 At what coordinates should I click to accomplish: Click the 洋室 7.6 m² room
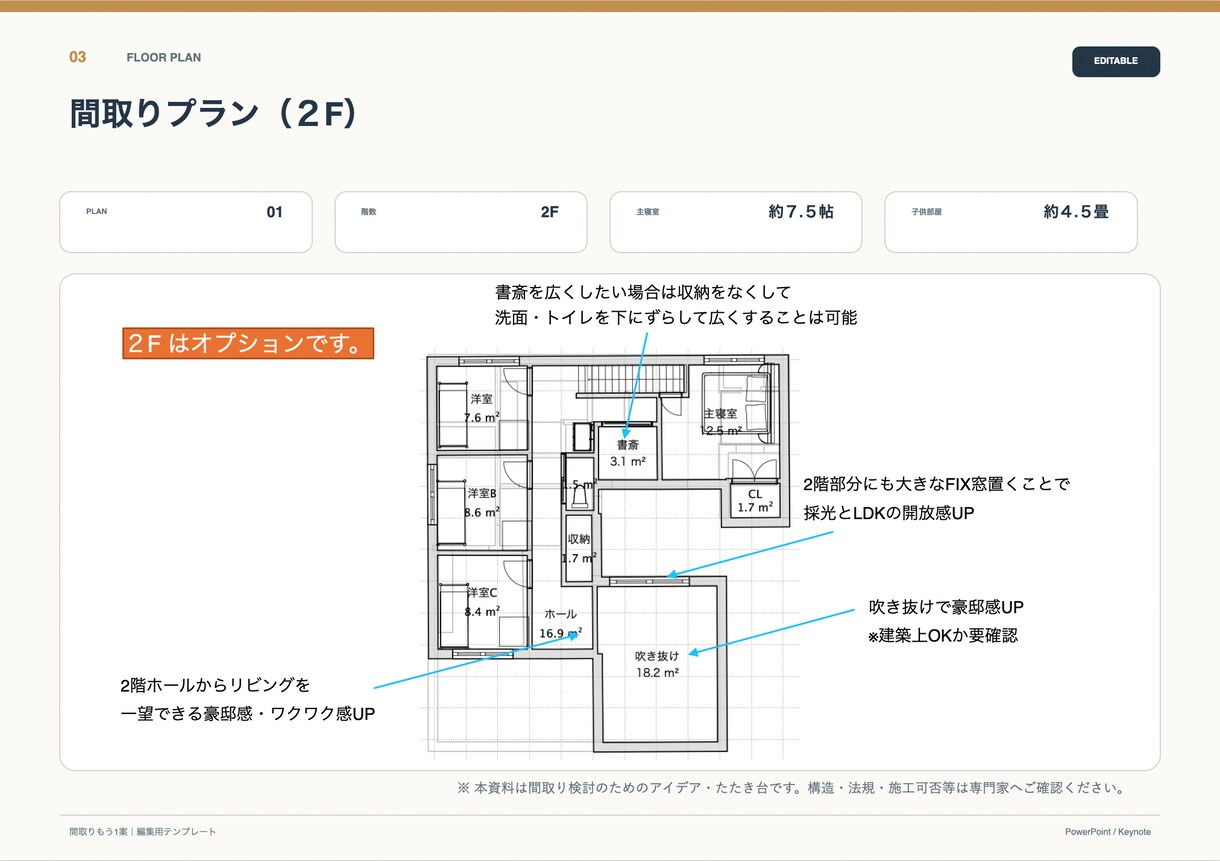coord(483,408)
